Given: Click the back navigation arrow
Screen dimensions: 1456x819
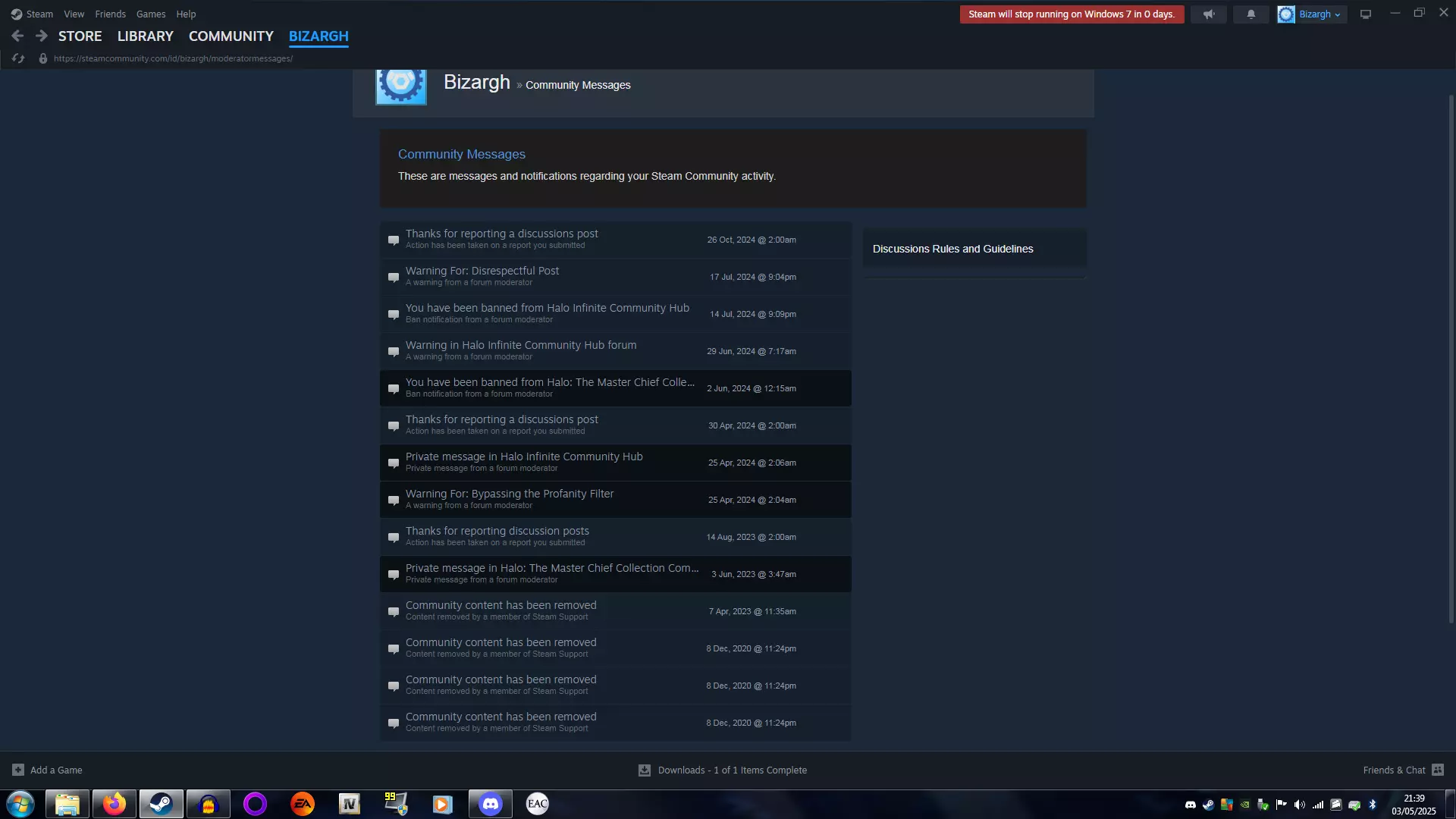Looking at the screenshot, I should point(17,36).
